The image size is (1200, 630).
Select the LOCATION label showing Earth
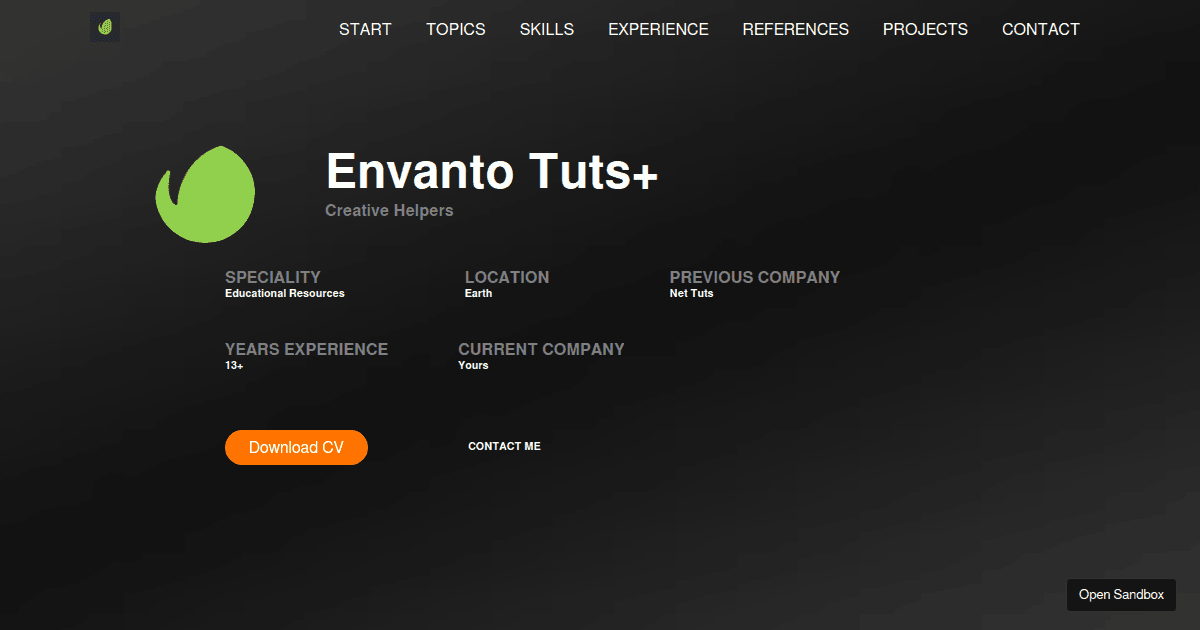point(507,277)
